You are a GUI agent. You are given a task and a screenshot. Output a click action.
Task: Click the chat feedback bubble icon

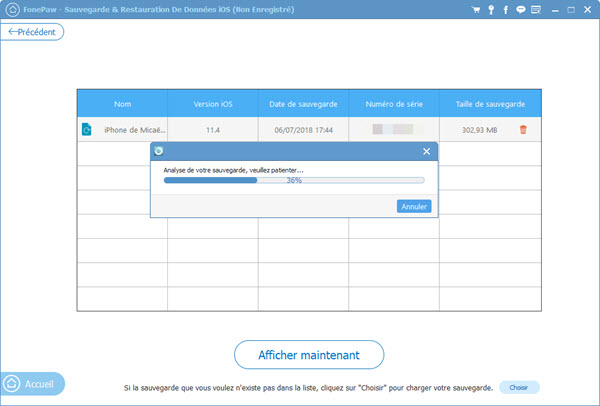(521, 10)
